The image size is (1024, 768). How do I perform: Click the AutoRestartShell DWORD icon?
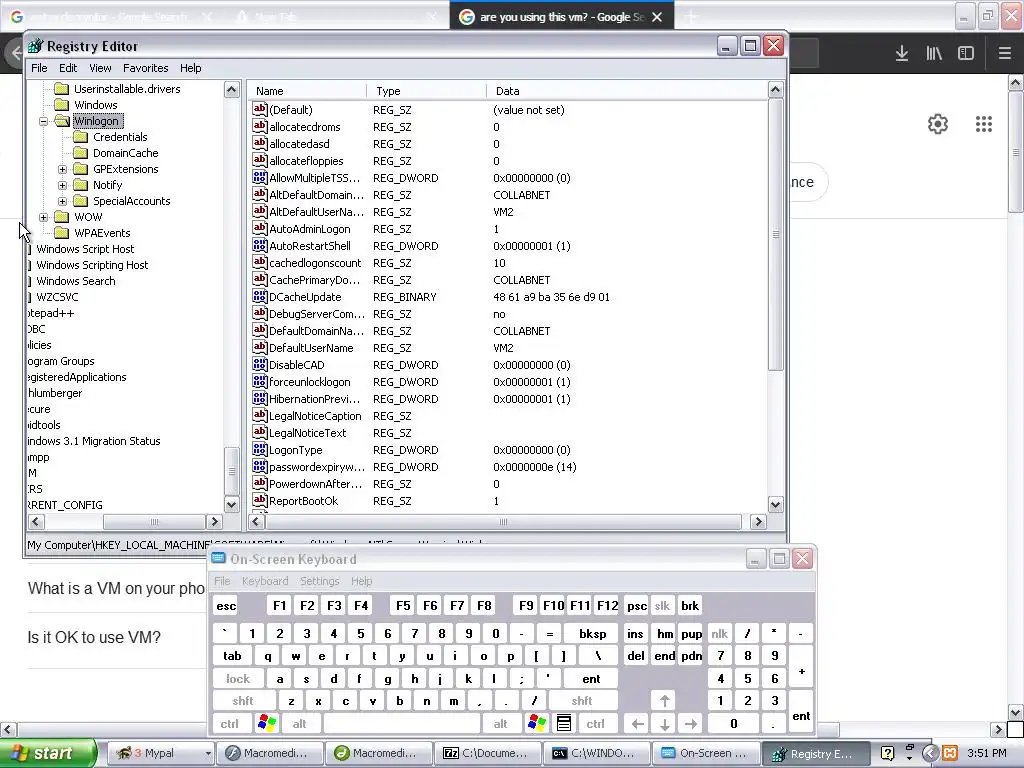(x=260, y=245)
